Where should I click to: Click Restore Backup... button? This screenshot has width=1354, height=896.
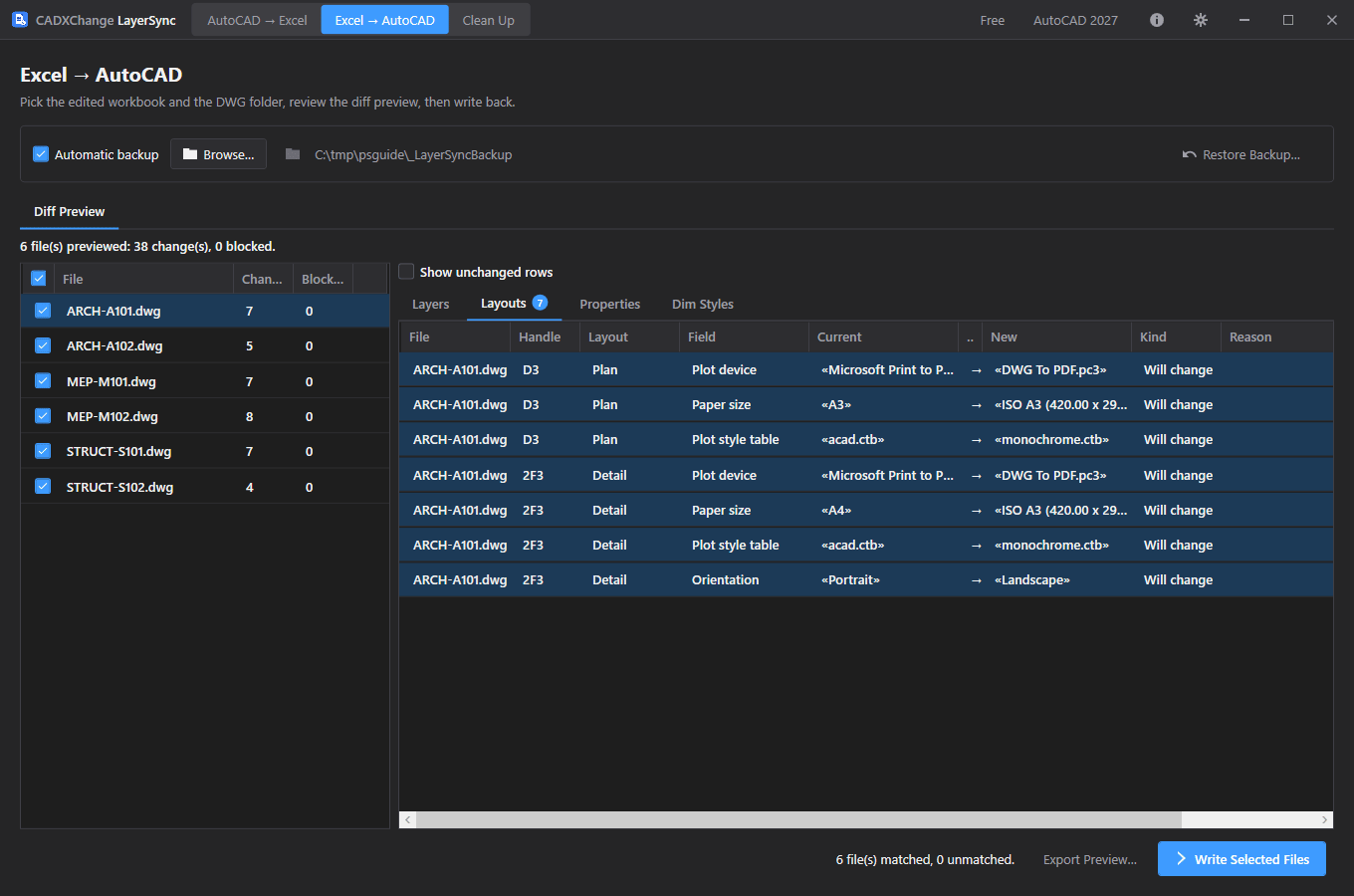[1241, 154]
